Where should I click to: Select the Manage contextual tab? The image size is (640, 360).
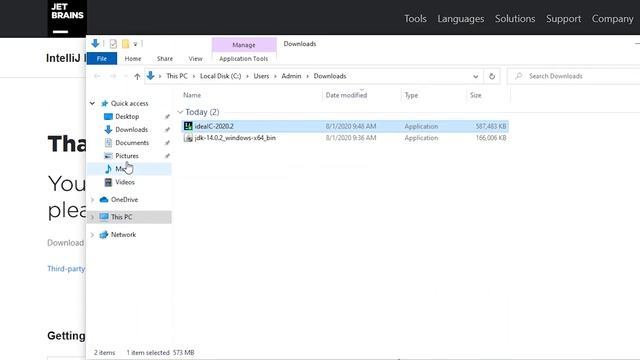click(244, 44)
